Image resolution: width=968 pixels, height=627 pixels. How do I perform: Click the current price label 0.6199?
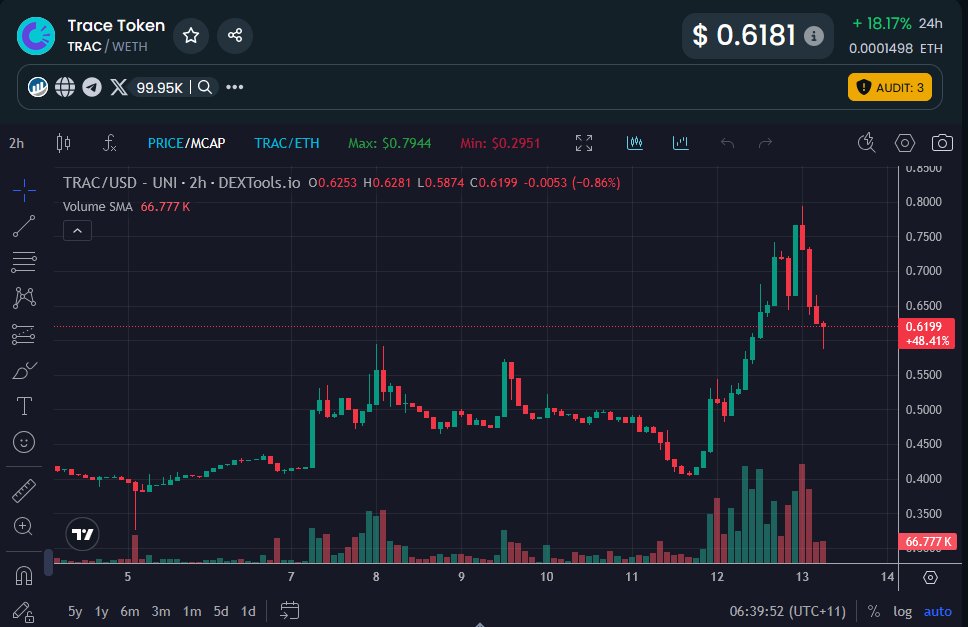coord(927,333)
